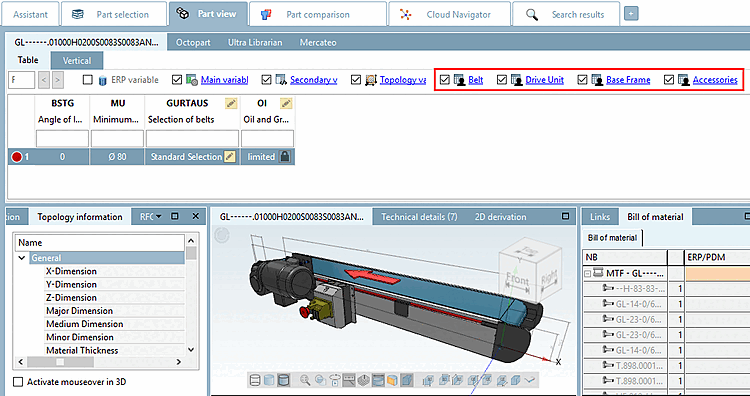Close the Topology information panel
This screenshot has width=750, height=396.
point(196,217)
